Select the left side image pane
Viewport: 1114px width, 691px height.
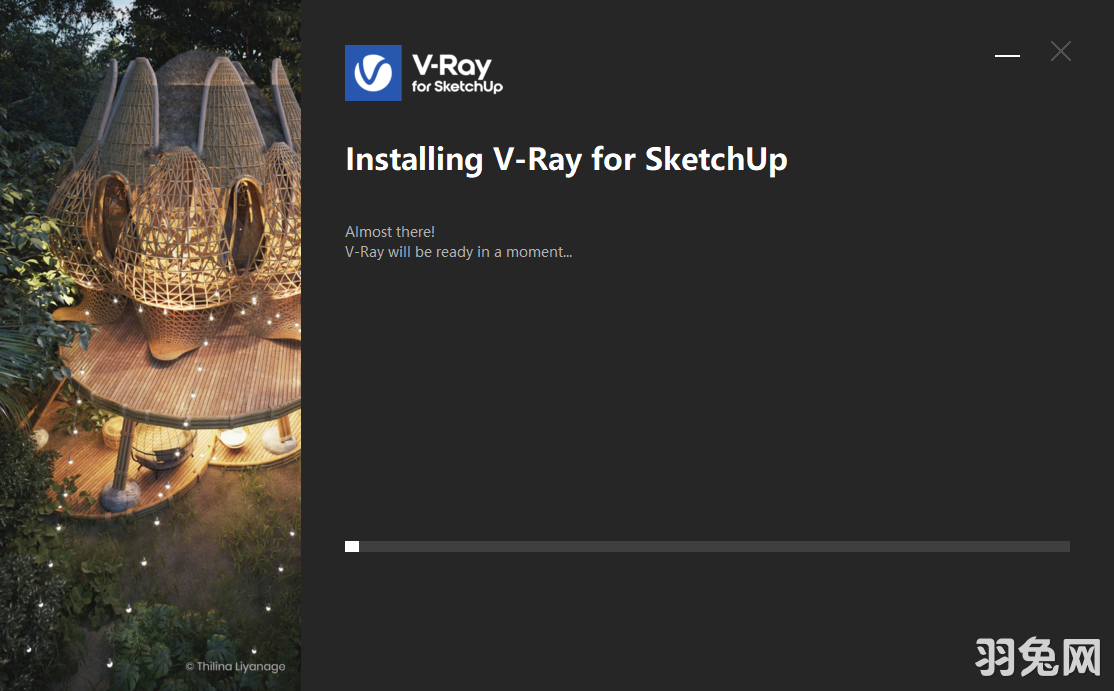click(x=150, y=345)
